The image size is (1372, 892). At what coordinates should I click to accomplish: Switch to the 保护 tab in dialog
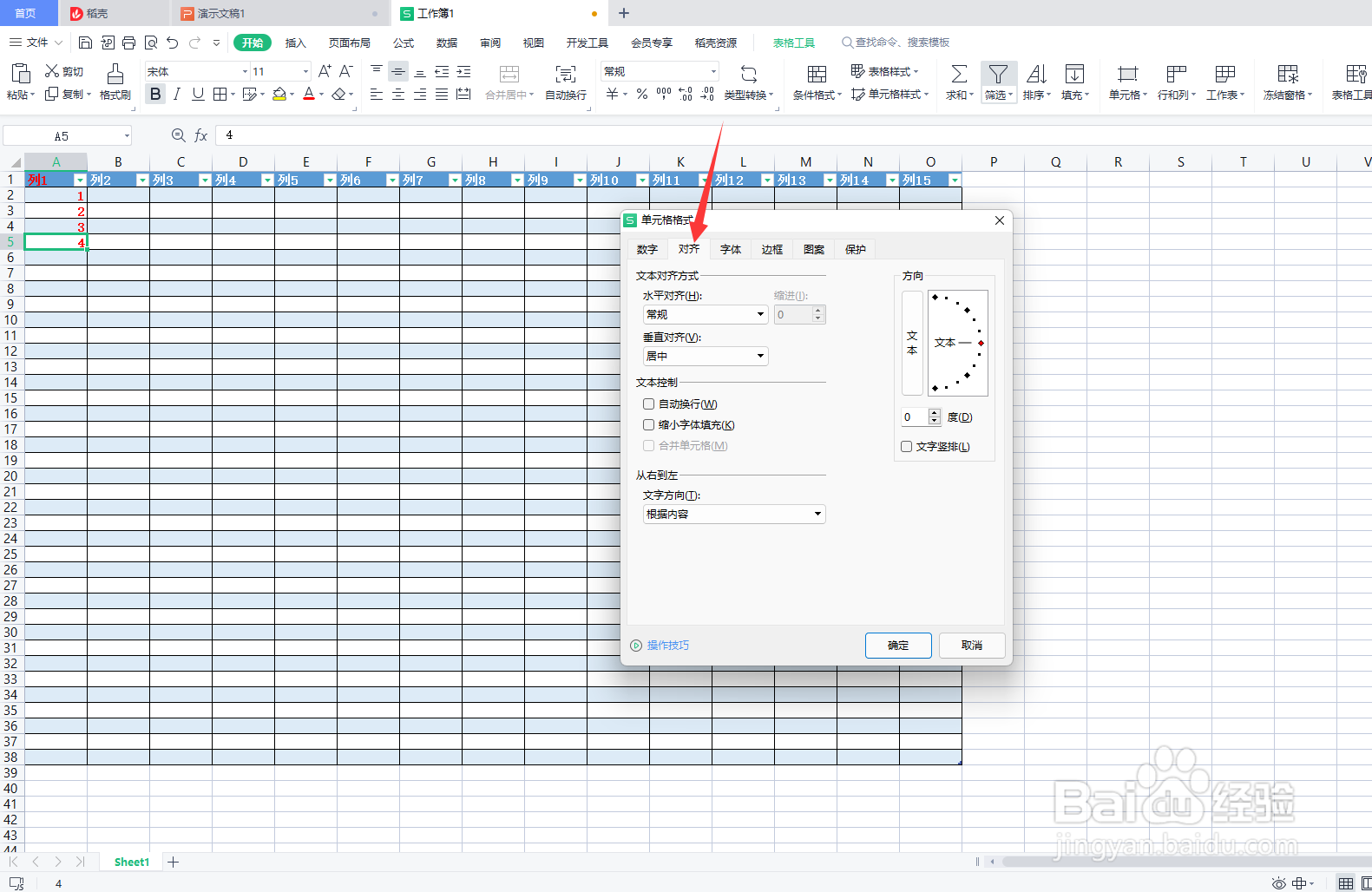pyautogui.click(x=856, y=249)
